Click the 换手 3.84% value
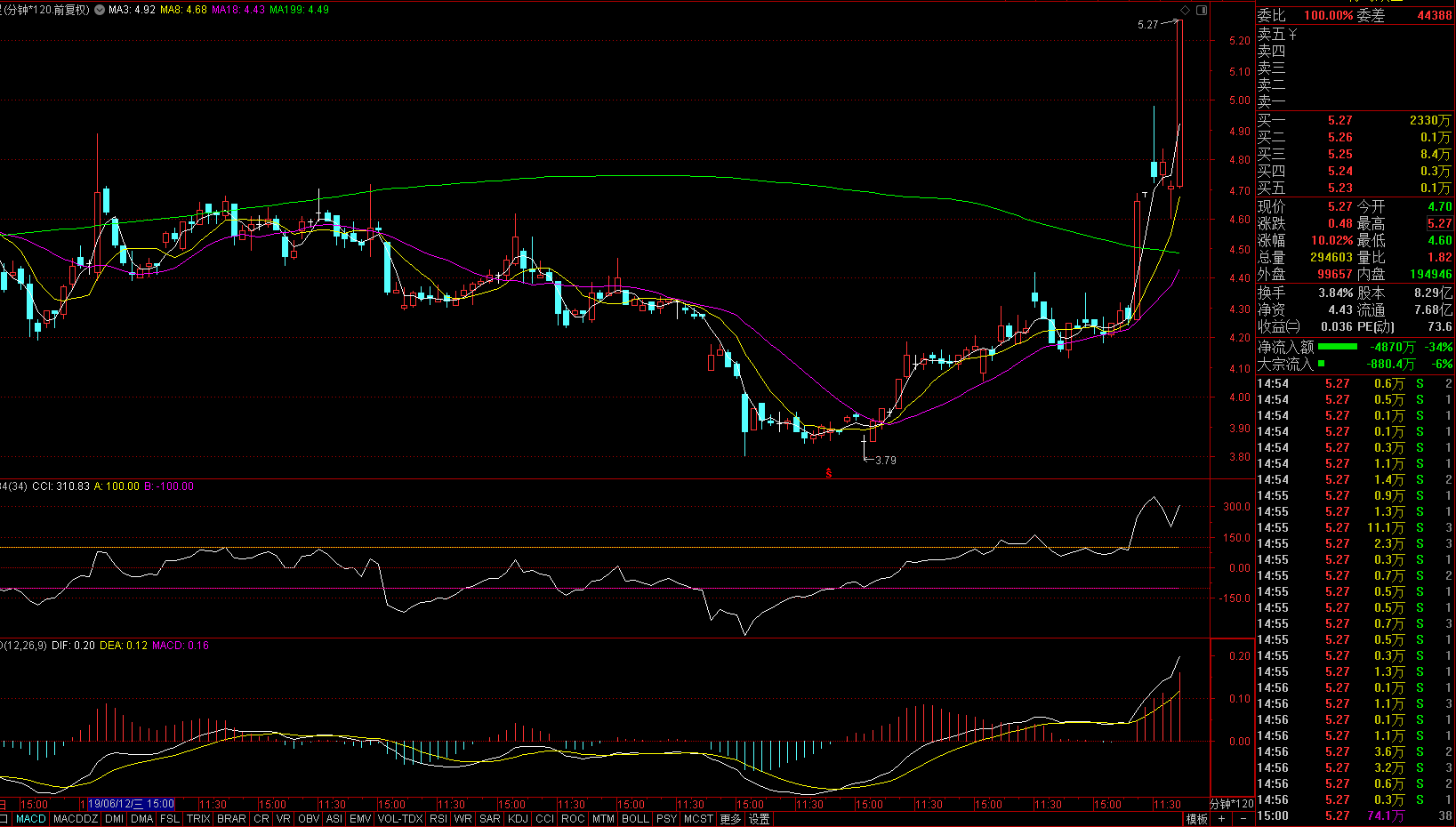The image size is (1456, 827). coord(1336,292)
